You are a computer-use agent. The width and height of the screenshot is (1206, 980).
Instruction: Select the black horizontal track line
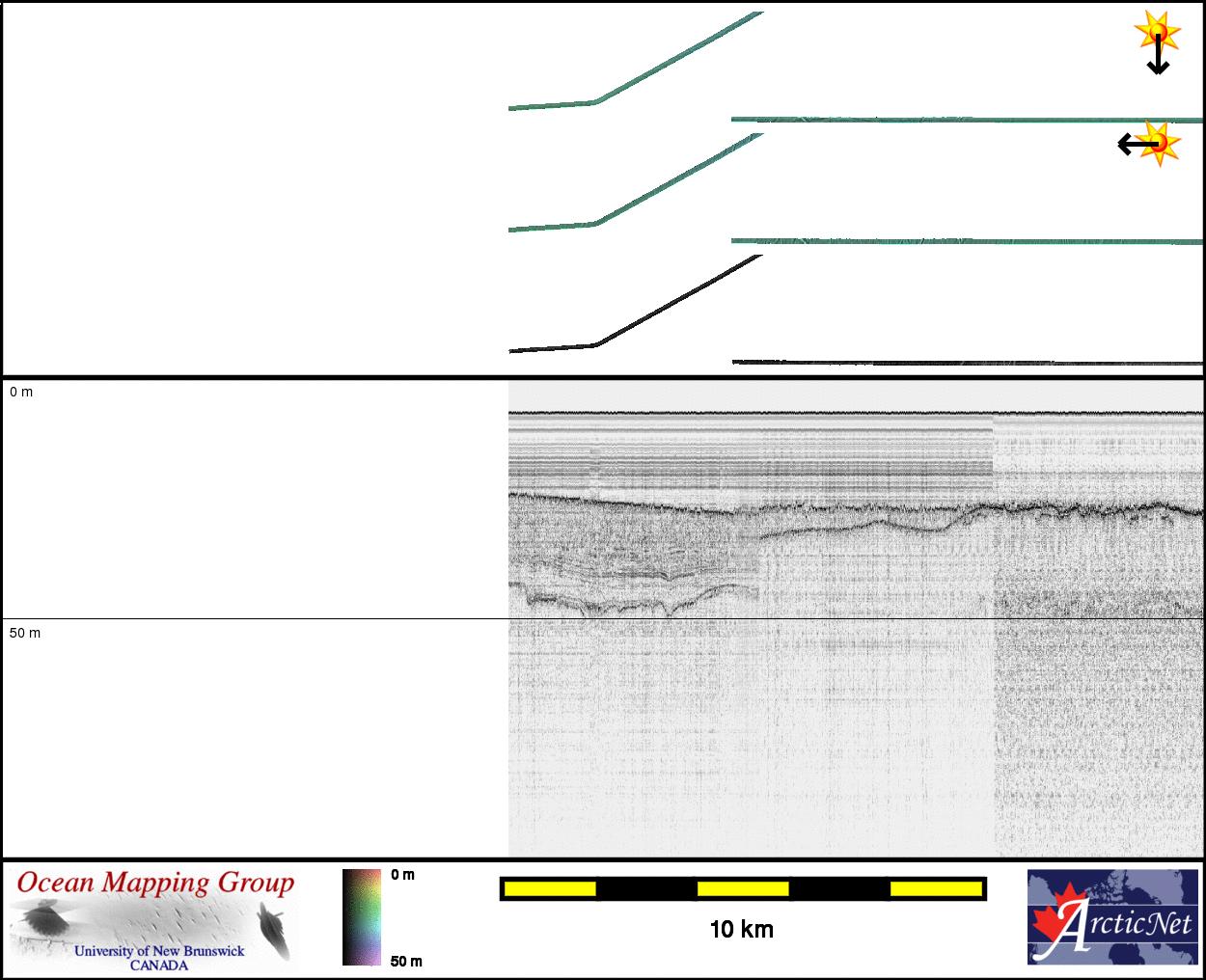965,363
